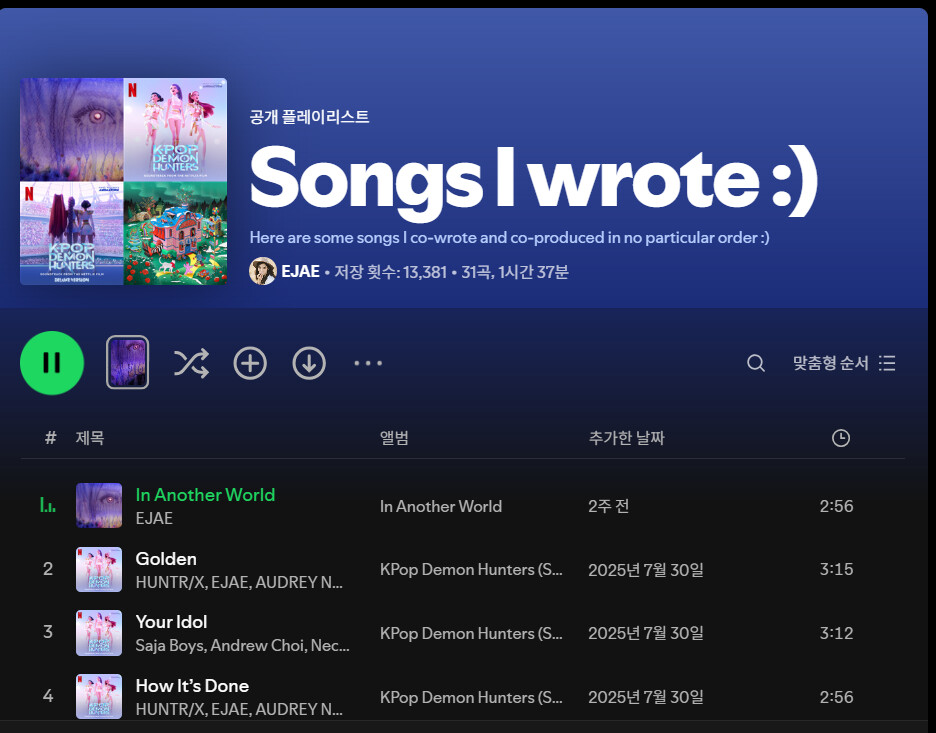936x733 pixels.
Task: Click the In Another World track artwork
Action: point(99,506)
